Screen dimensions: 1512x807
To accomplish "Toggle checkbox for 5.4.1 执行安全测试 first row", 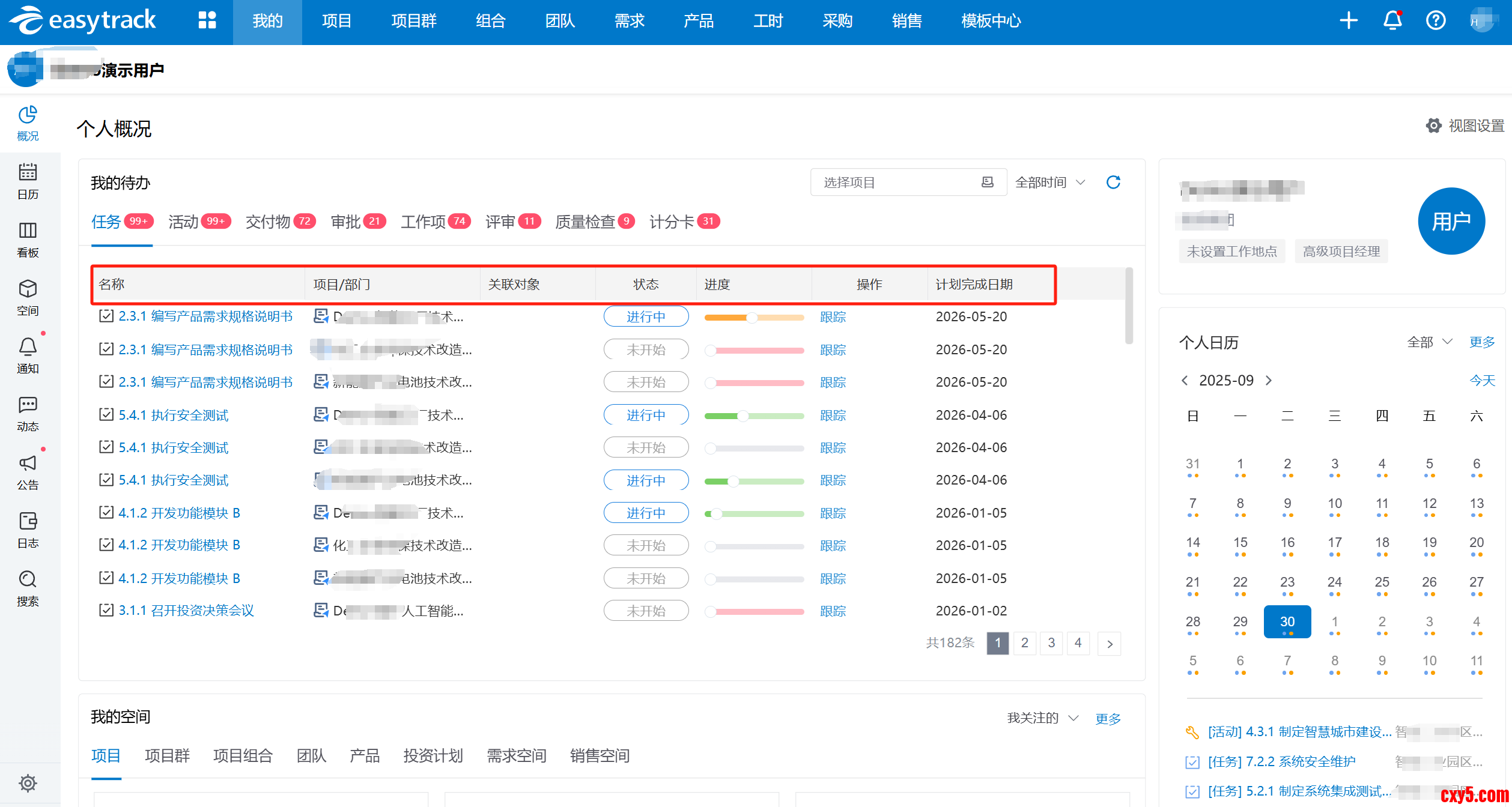I will 106,414.
